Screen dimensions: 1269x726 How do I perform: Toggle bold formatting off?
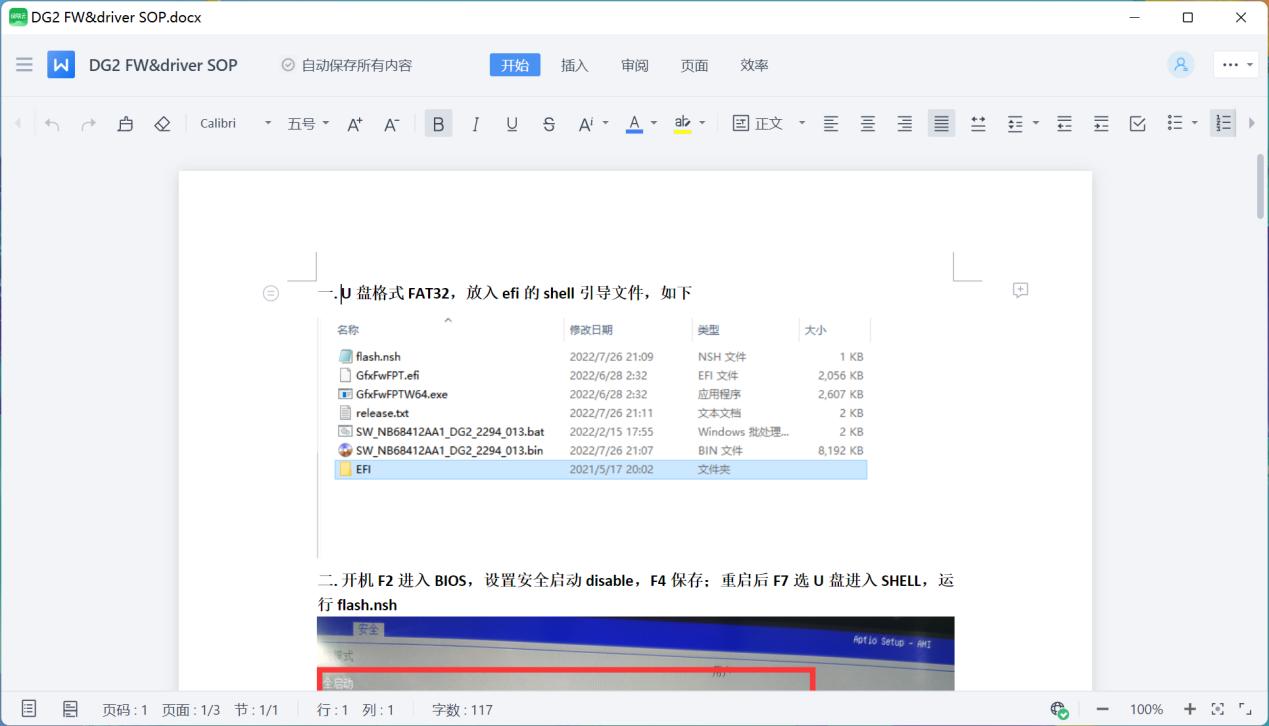point(438,123)
